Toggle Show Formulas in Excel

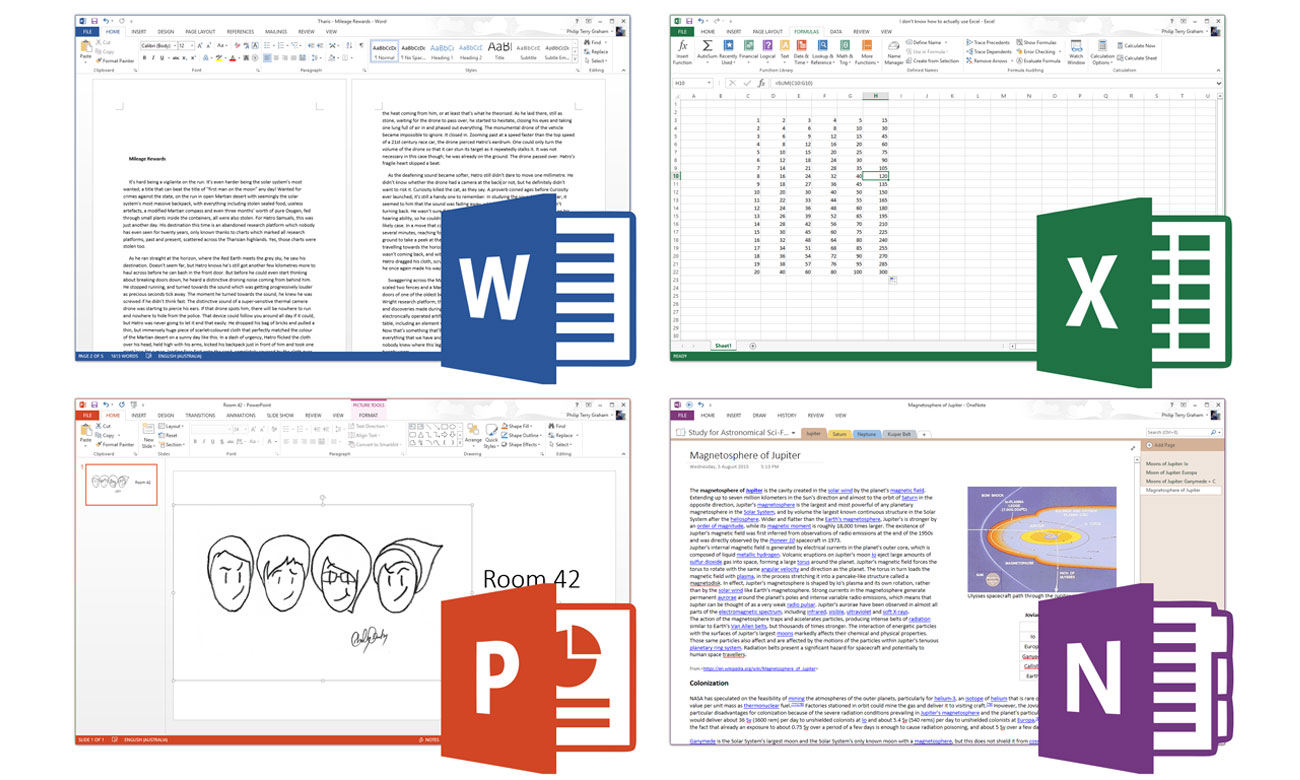(x=1035, y=43)
